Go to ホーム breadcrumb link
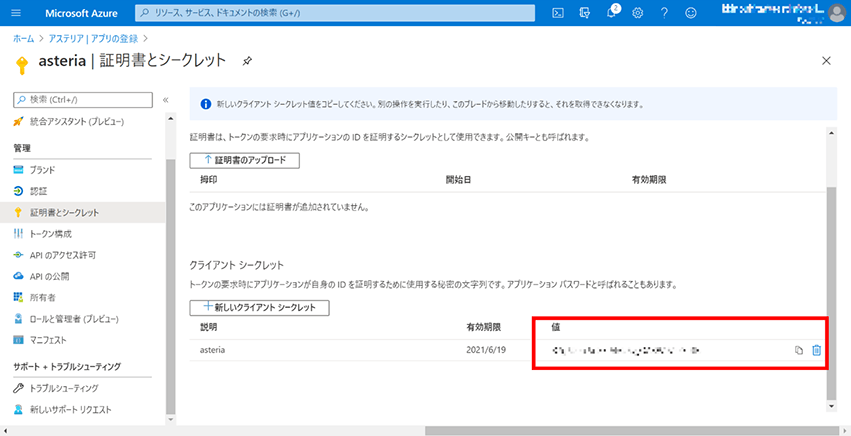 point(23,39)
